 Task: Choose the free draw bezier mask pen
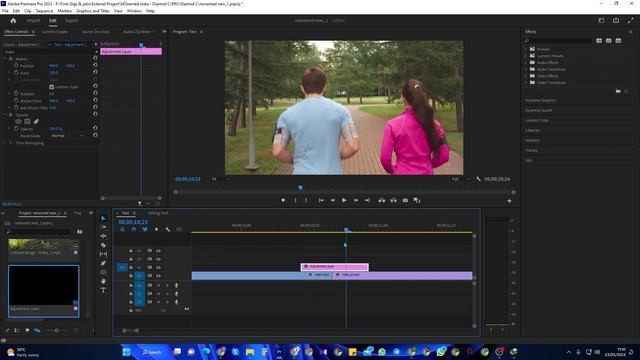(36, 121)
